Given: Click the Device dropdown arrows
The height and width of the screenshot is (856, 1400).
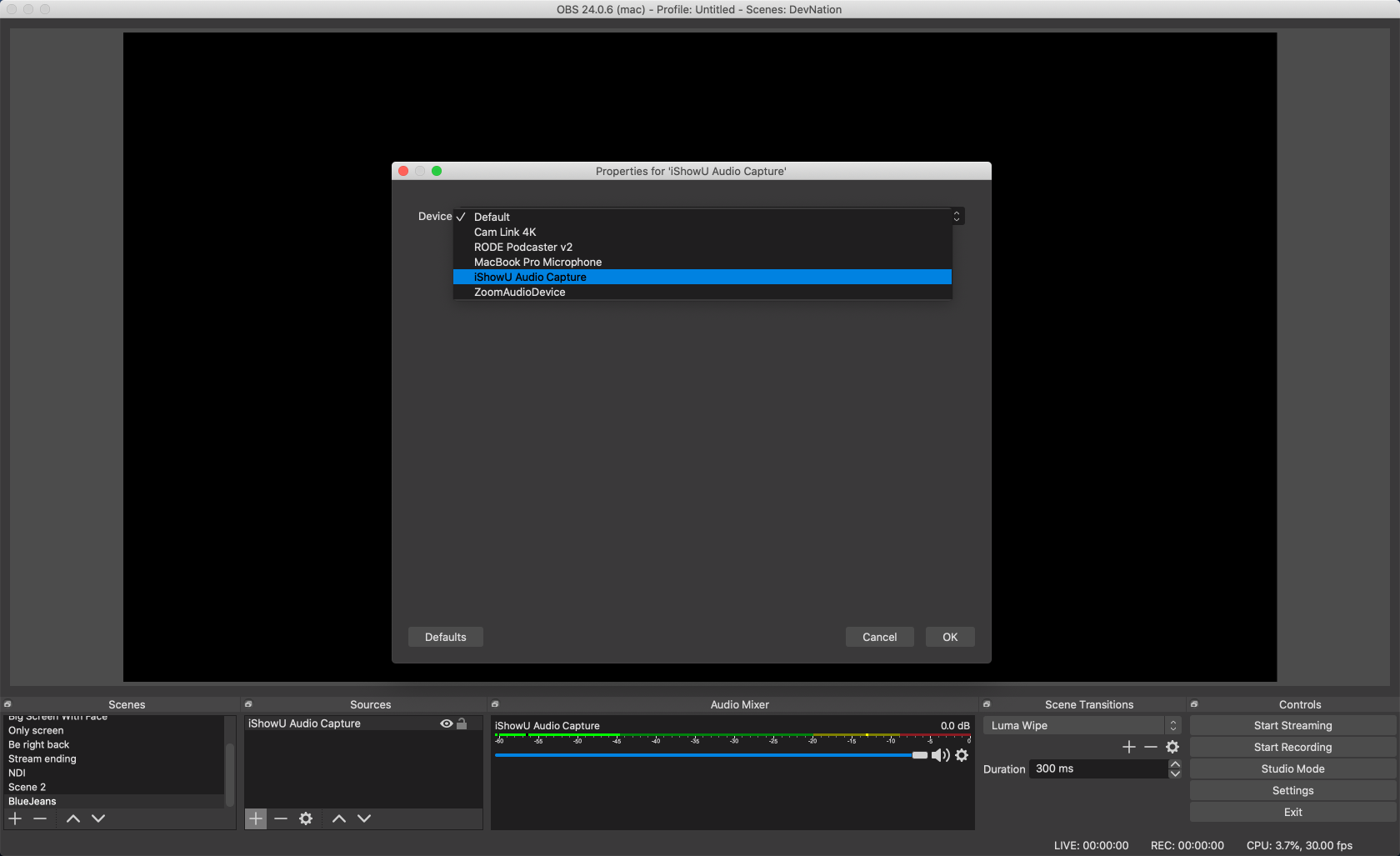Looking at the screenshot, I should tap(957, 216).
